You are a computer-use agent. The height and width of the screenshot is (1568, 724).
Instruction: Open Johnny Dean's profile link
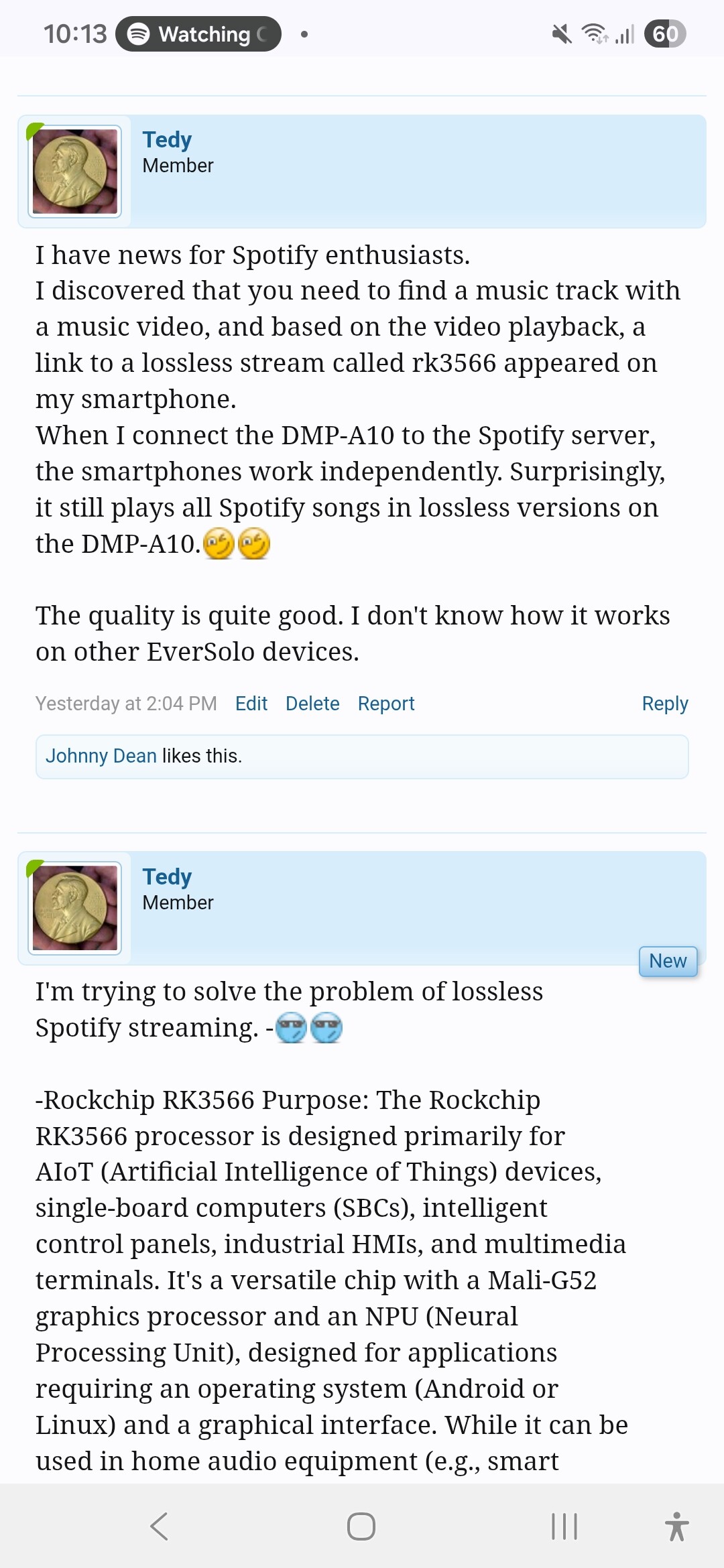click(101, 756)
